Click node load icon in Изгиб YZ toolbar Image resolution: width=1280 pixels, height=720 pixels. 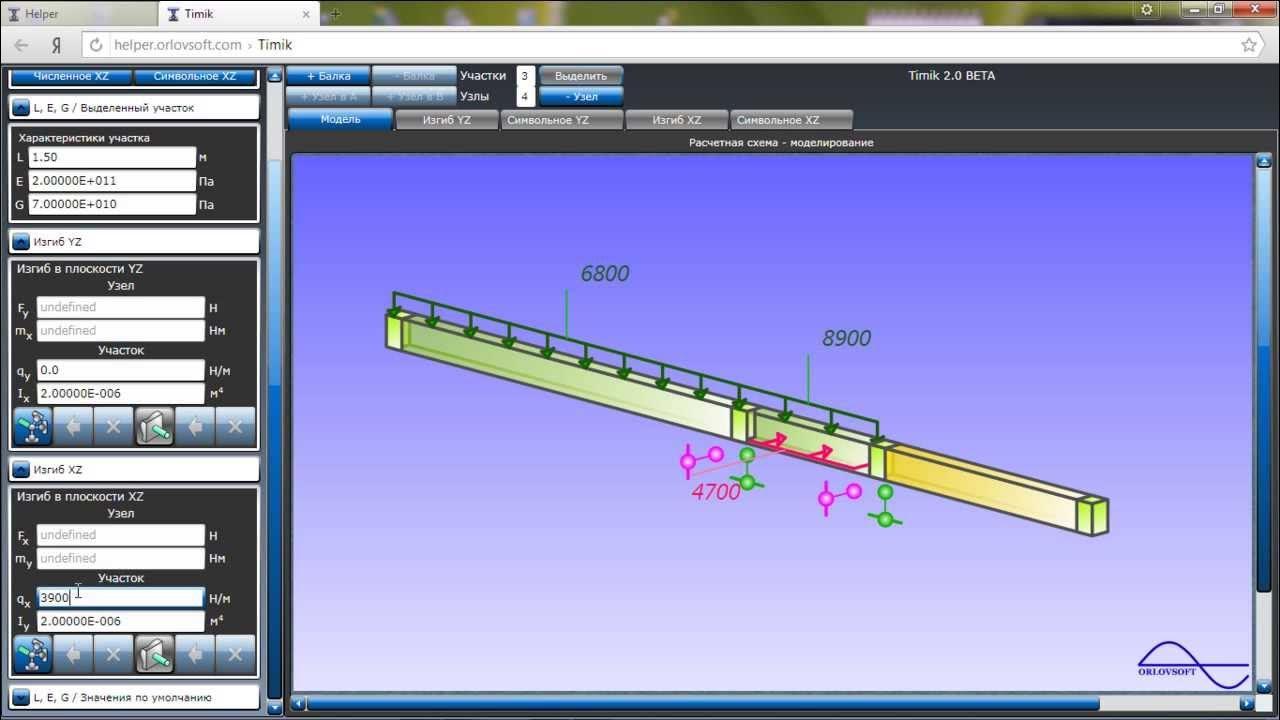[x=33, y=426]
